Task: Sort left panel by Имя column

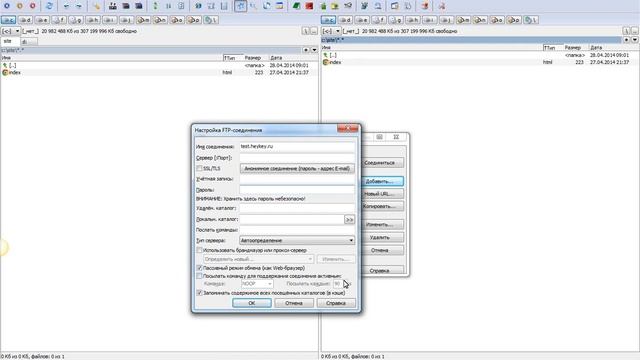Action: (111, 58)
